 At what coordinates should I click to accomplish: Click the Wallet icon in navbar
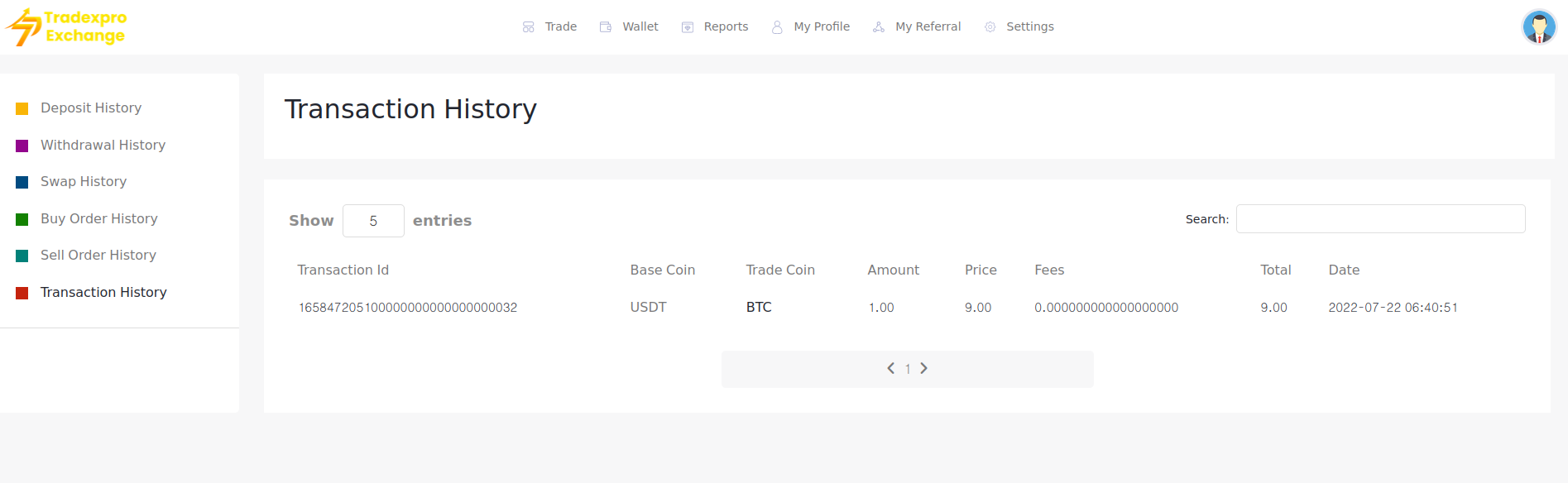pyautogui.click(x=606, y=27)
